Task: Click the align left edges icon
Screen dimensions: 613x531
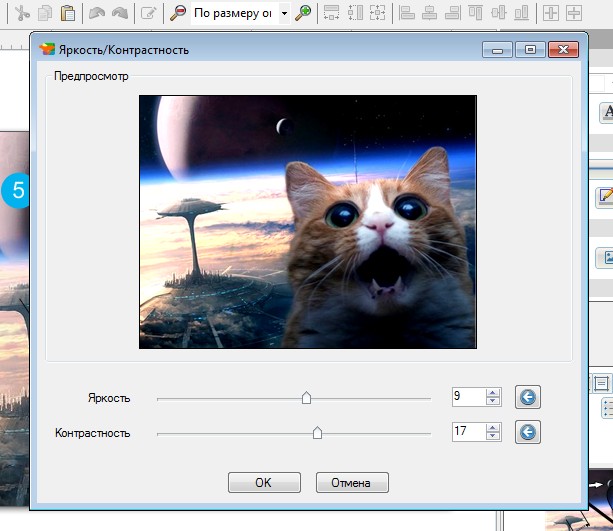Action: click(x=407, y=13)
